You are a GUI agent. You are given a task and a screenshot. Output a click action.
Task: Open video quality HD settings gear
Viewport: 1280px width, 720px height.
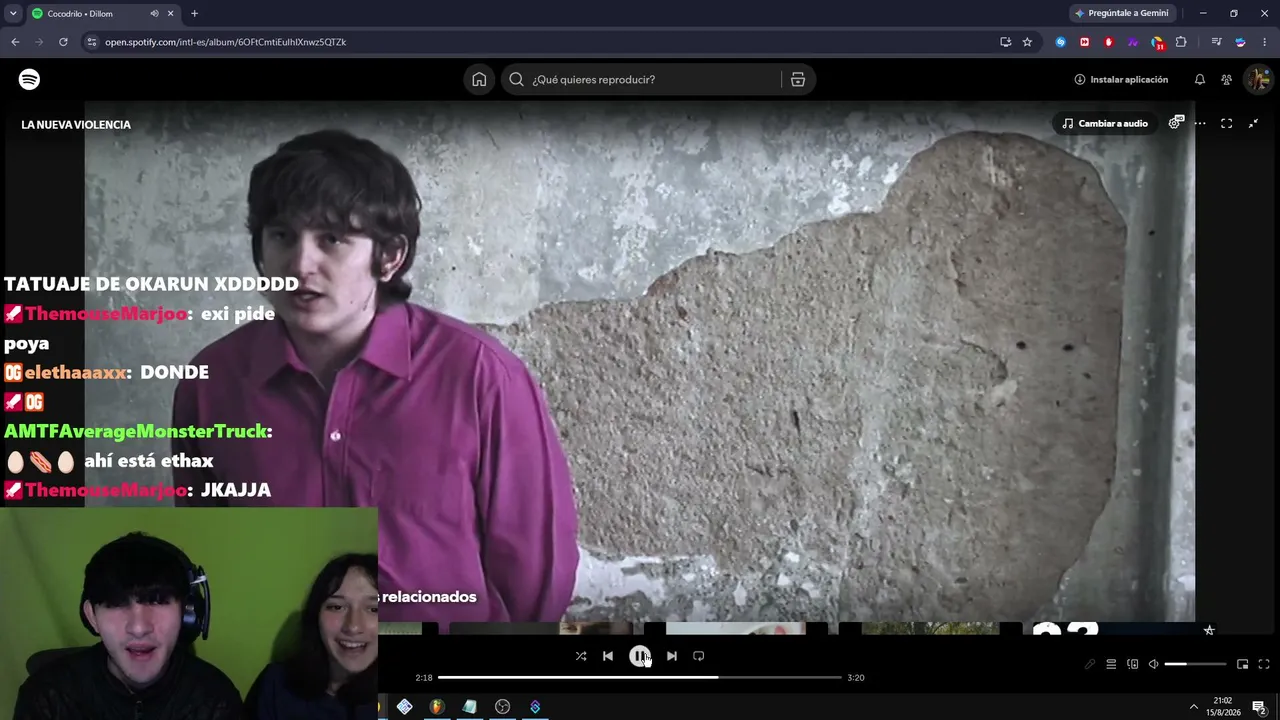coord(1176,123)
